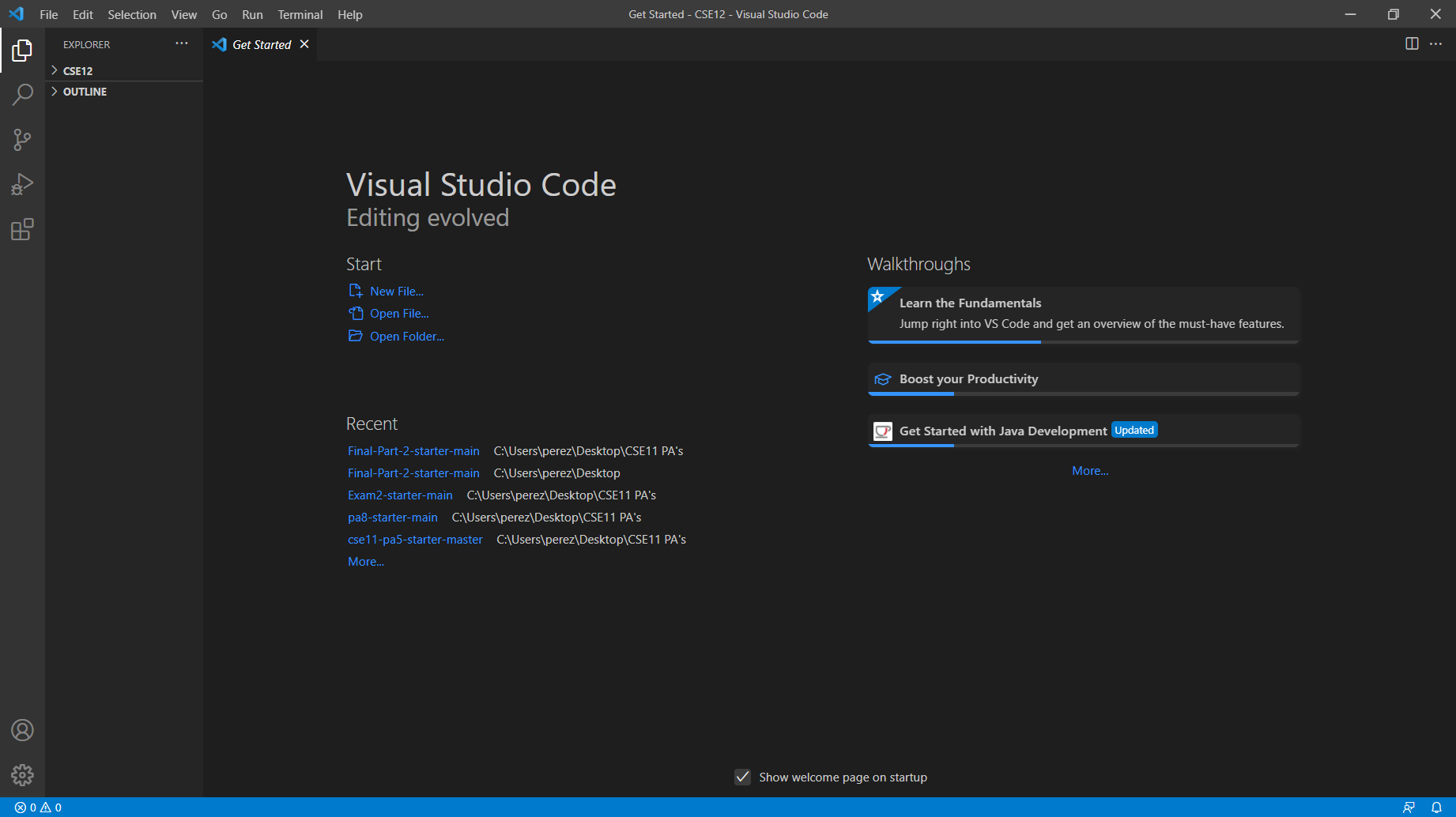
Task: Open the Source Control view
Action: coord(22,140)
